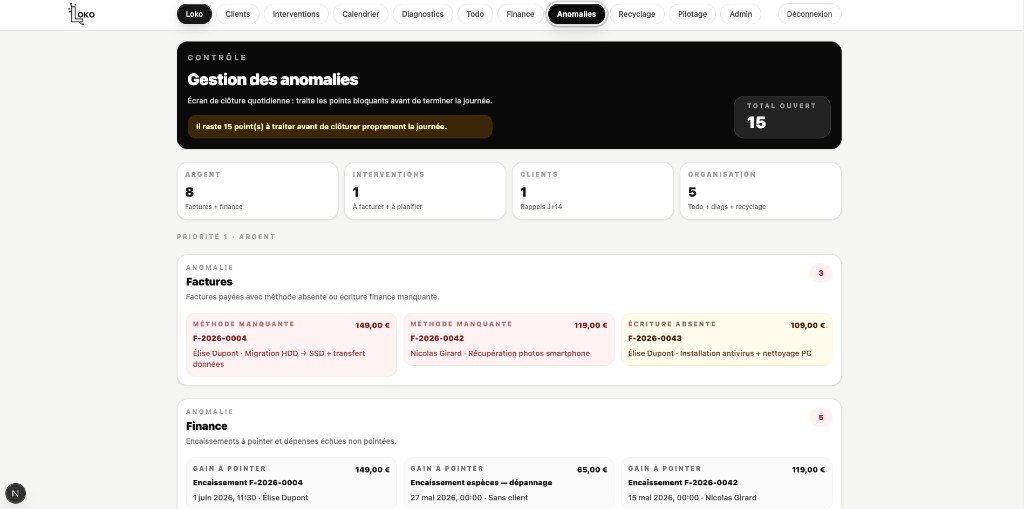Click '65,00 €' amount on espèces card
Image resolution: width=1024 pixels, height=509 pixels.
592,470
